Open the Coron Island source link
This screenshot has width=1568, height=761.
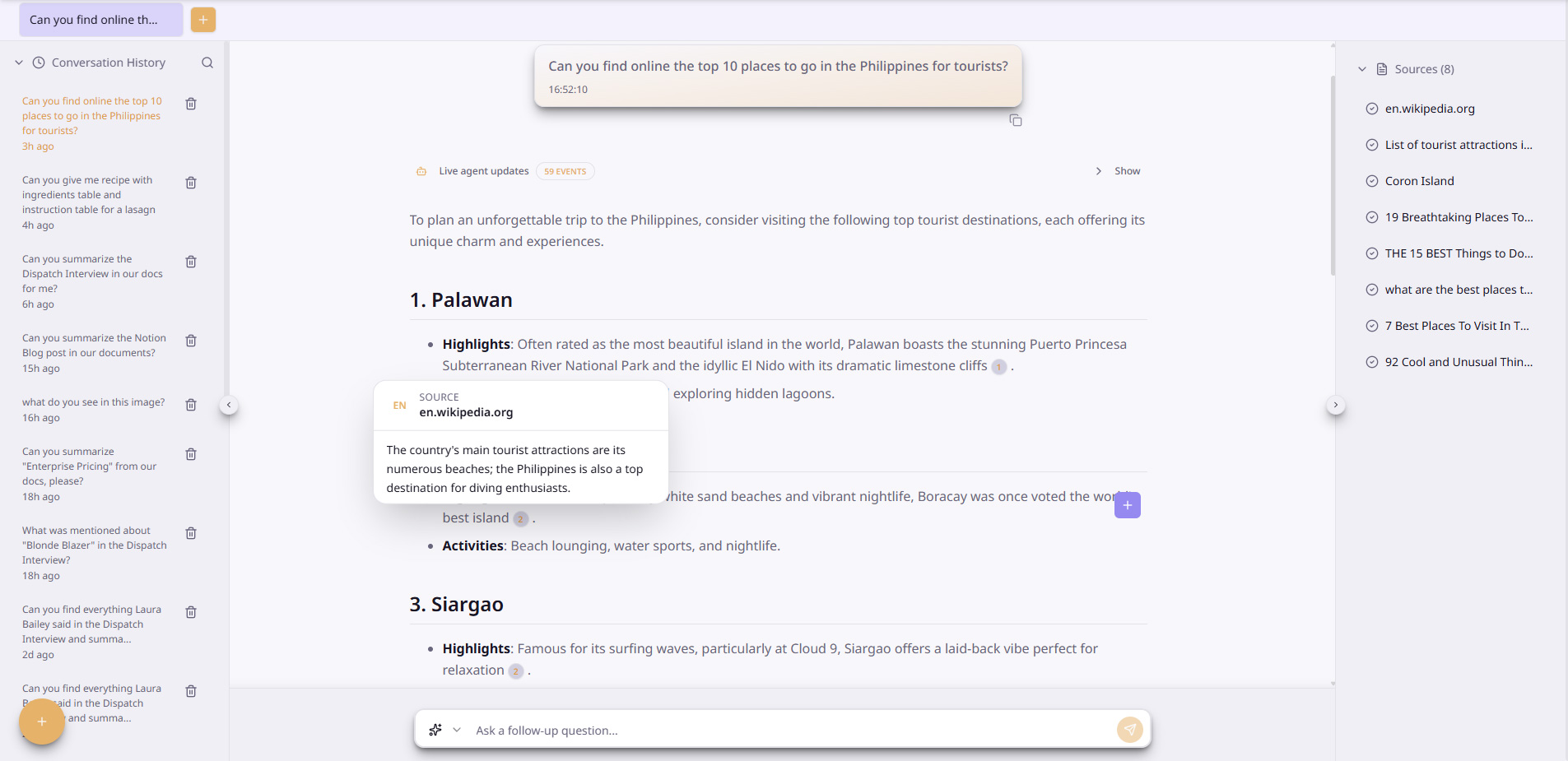[1419, 181]
